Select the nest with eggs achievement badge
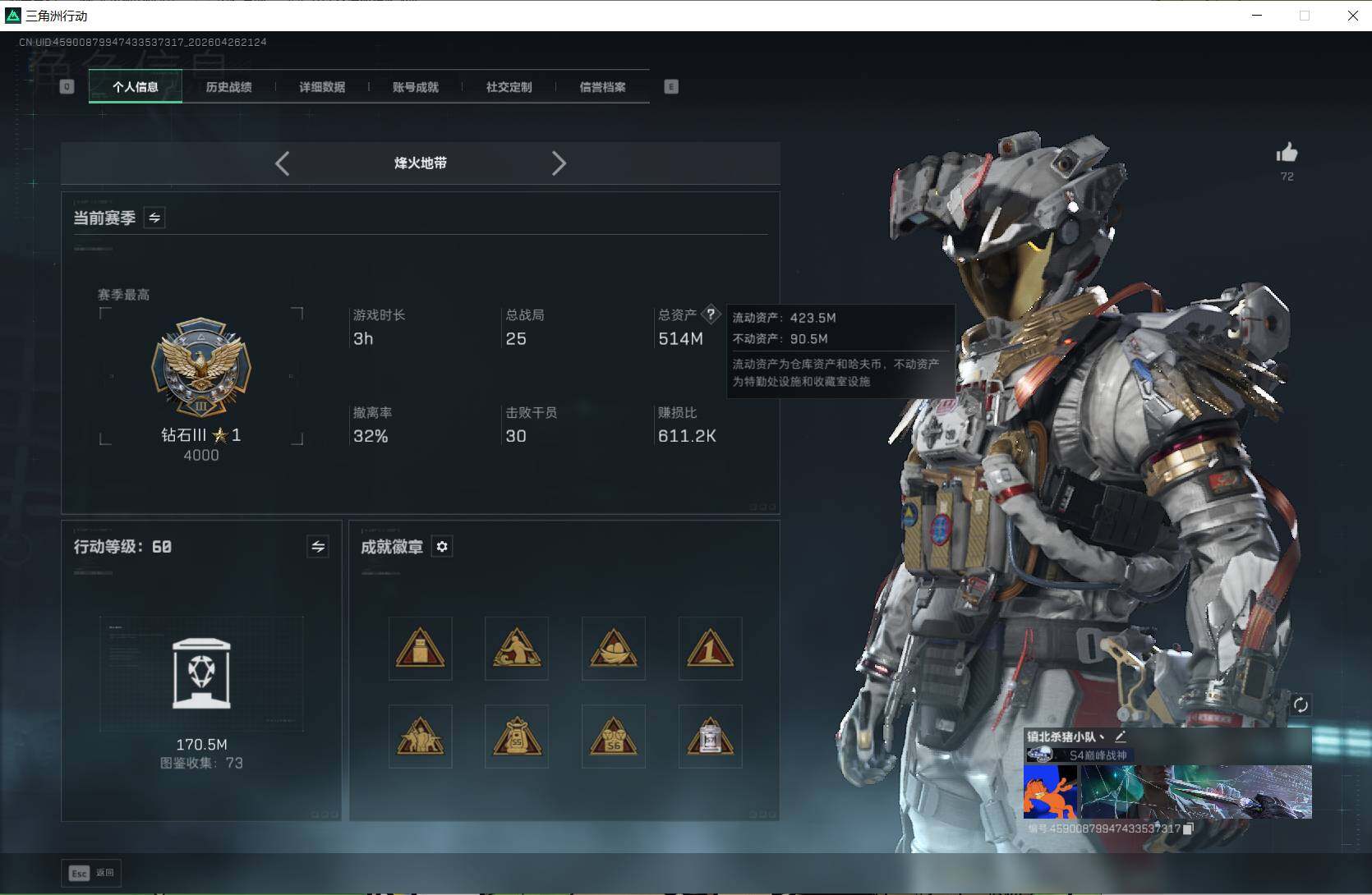The height and width of the screenshot is (895, 1372). (614, 649)
